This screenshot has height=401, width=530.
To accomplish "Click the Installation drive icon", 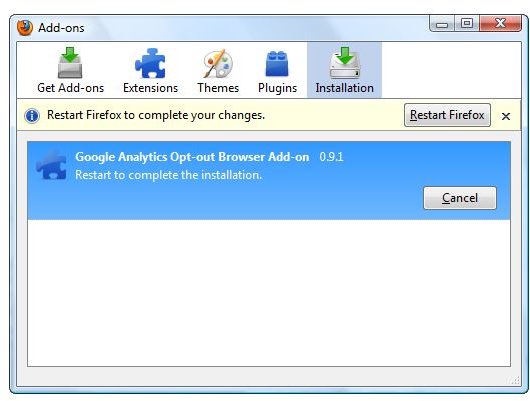I will (344, 63).
